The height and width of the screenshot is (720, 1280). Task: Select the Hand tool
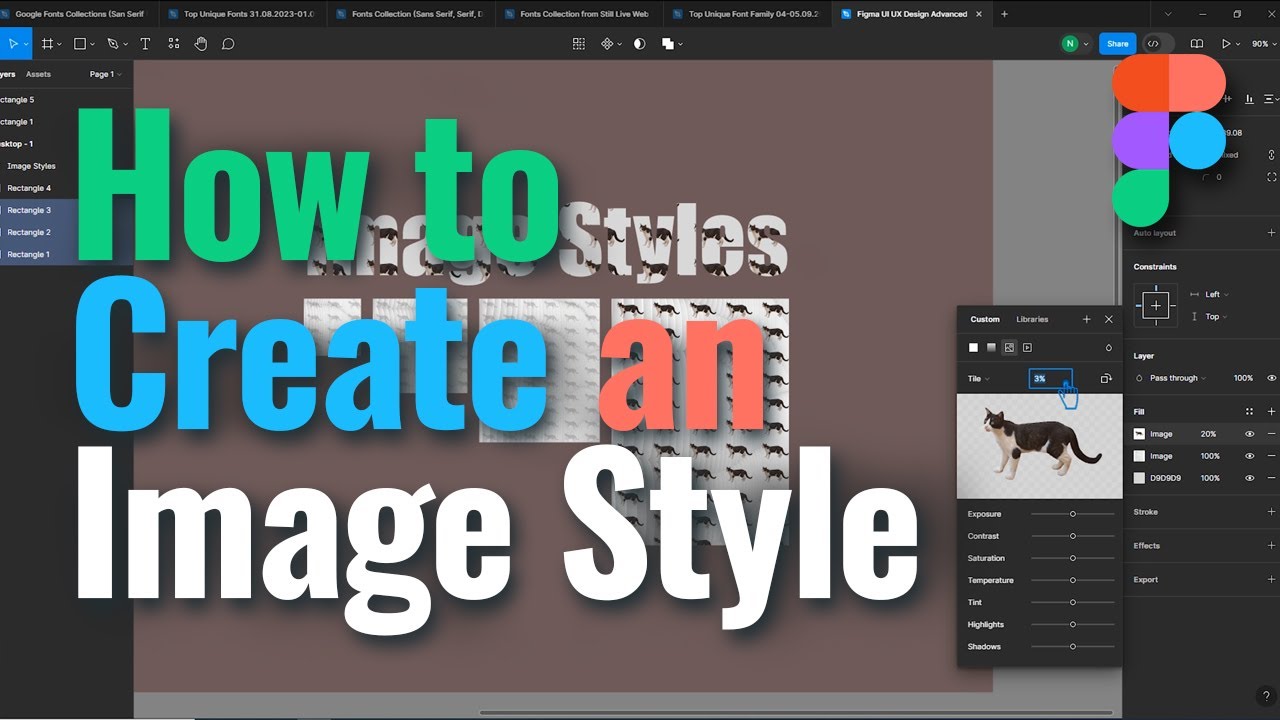(x=200, y=44)
